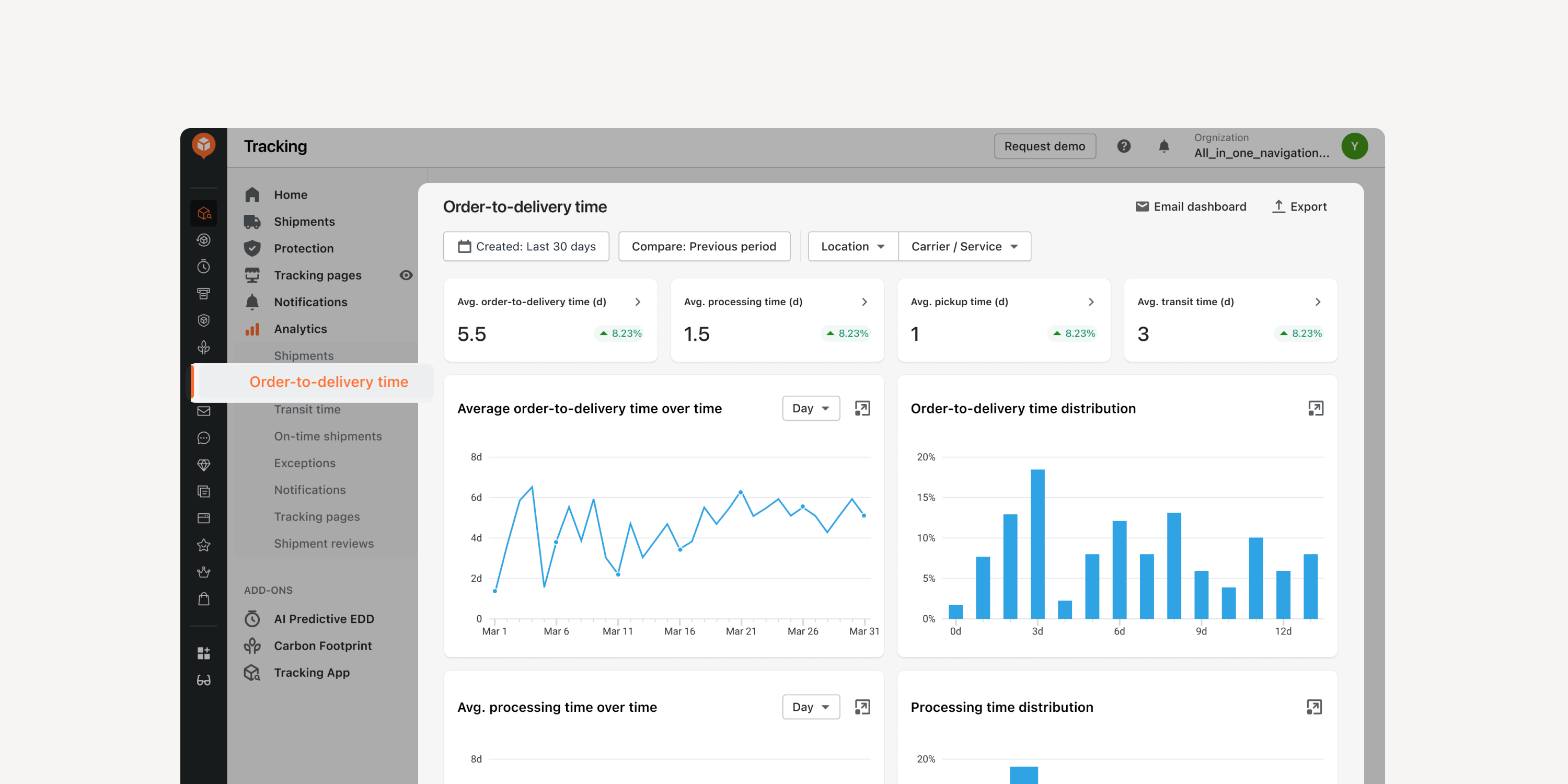Open Avg. processing time card chevron
The height and width of the screenshot is (784, 1568).
(864, 301)
